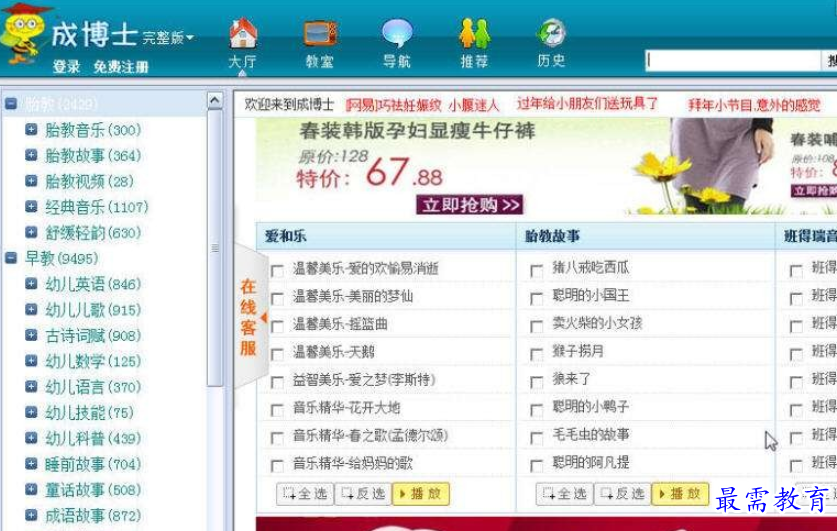Click 全选 under 爱和乐 list
The height and width of the screenshot is (531, 837).
point(305,494)
